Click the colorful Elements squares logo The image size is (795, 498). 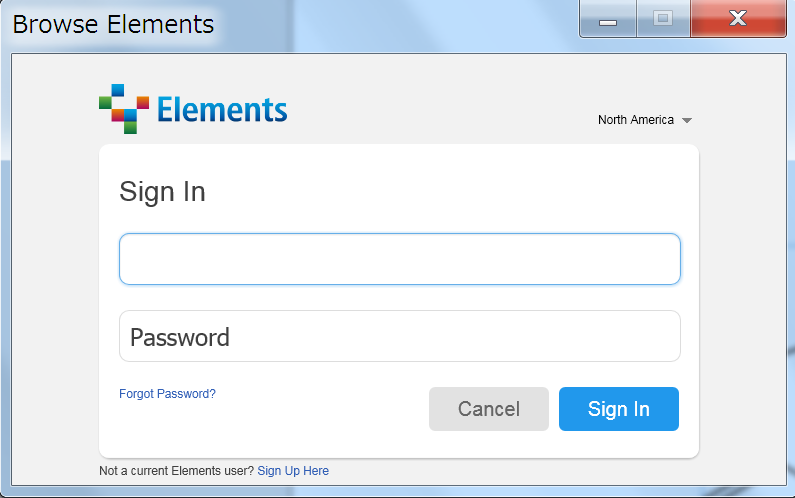click(124, 109)
